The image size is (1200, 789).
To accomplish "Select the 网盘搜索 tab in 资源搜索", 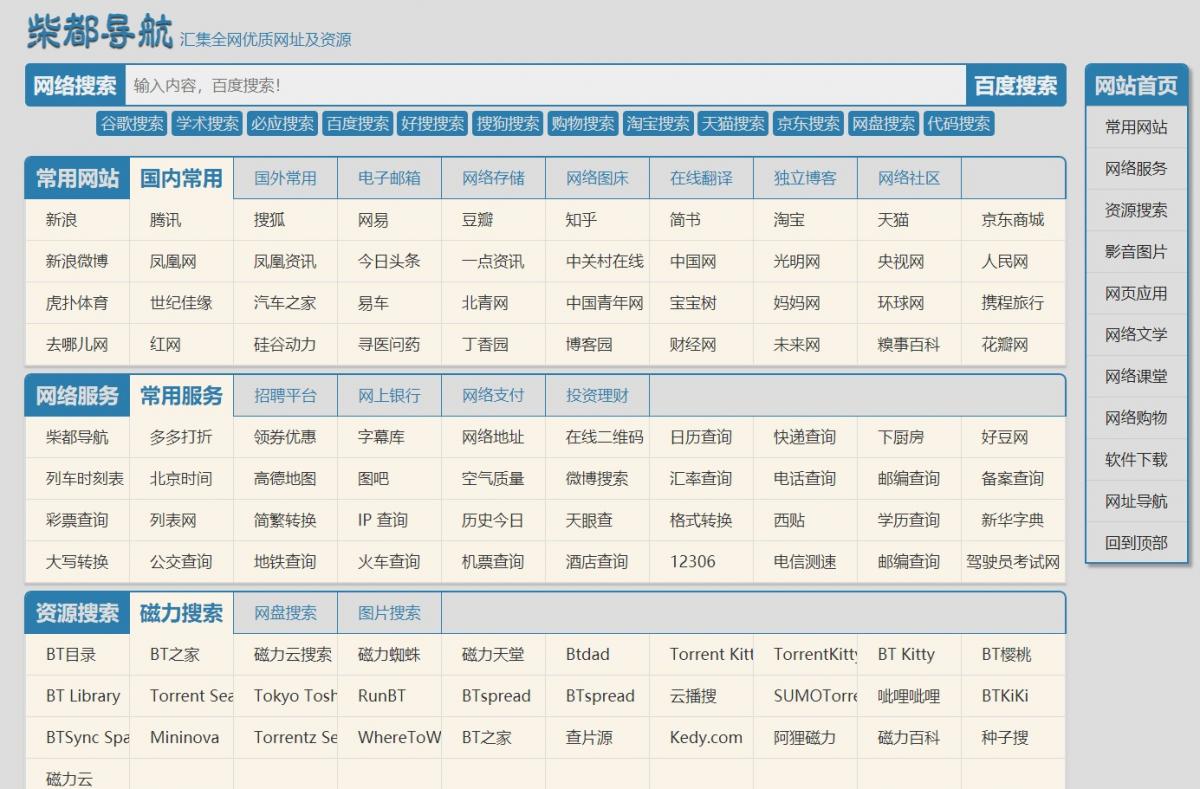I will (x=285, y=613).
